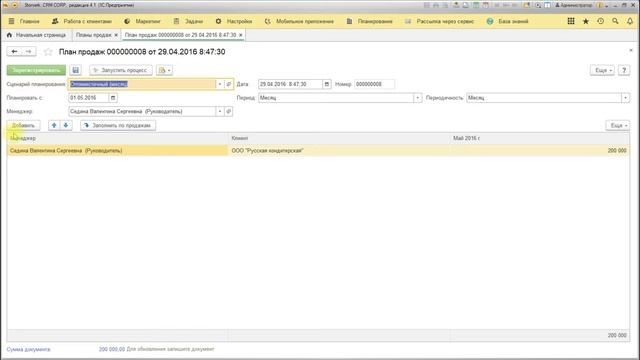The image size is (640, 360).
Task: Click the Администратор user label
Action: point(574,5)
